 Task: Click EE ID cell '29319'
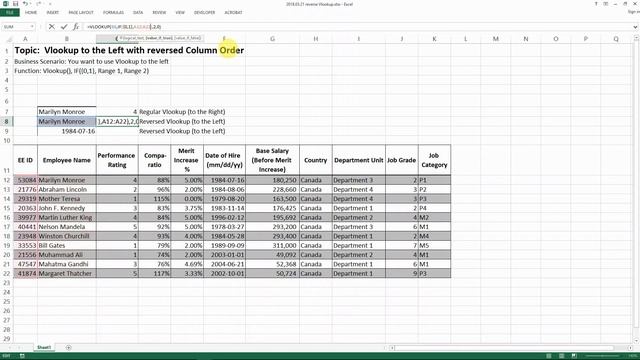(25, 199)
